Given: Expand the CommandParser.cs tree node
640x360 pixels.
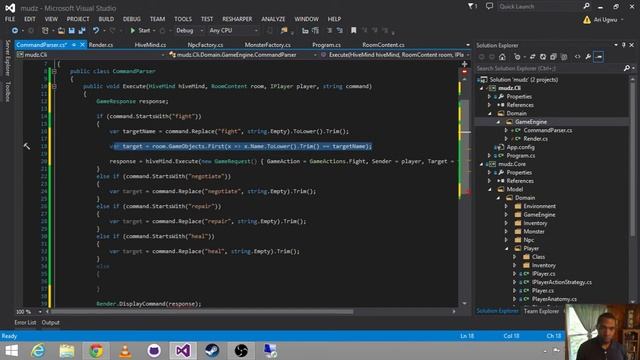Looking at the screenshot, I should click(x=507, y=131).
